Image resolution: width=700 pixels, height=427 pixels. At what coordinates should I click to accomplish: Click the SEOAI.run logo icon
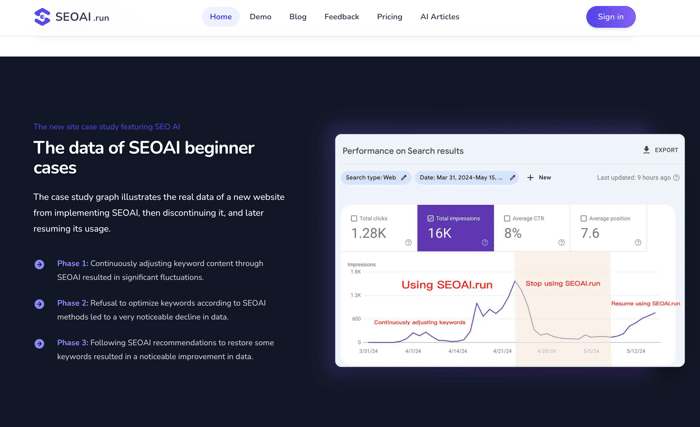(x=42, y=17)
